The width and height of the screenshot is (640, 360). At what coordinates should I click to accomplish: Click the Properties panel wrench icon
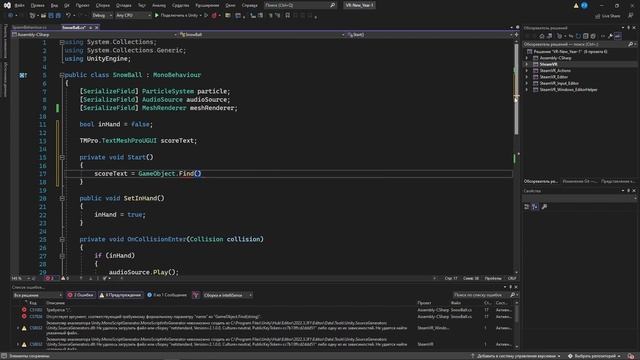[544, 207]
